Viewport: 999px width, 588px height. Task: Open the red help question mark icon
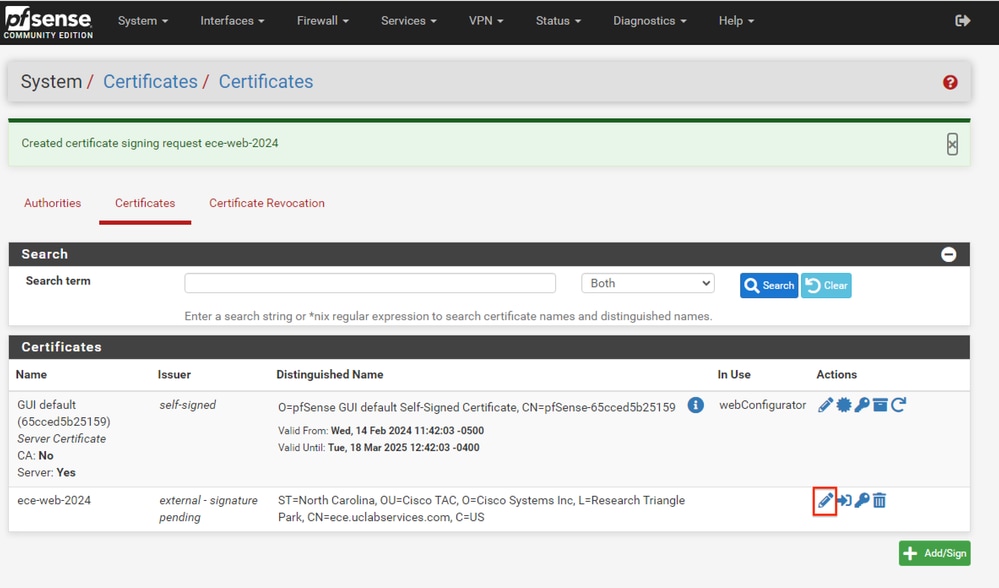tap(950, 82)
